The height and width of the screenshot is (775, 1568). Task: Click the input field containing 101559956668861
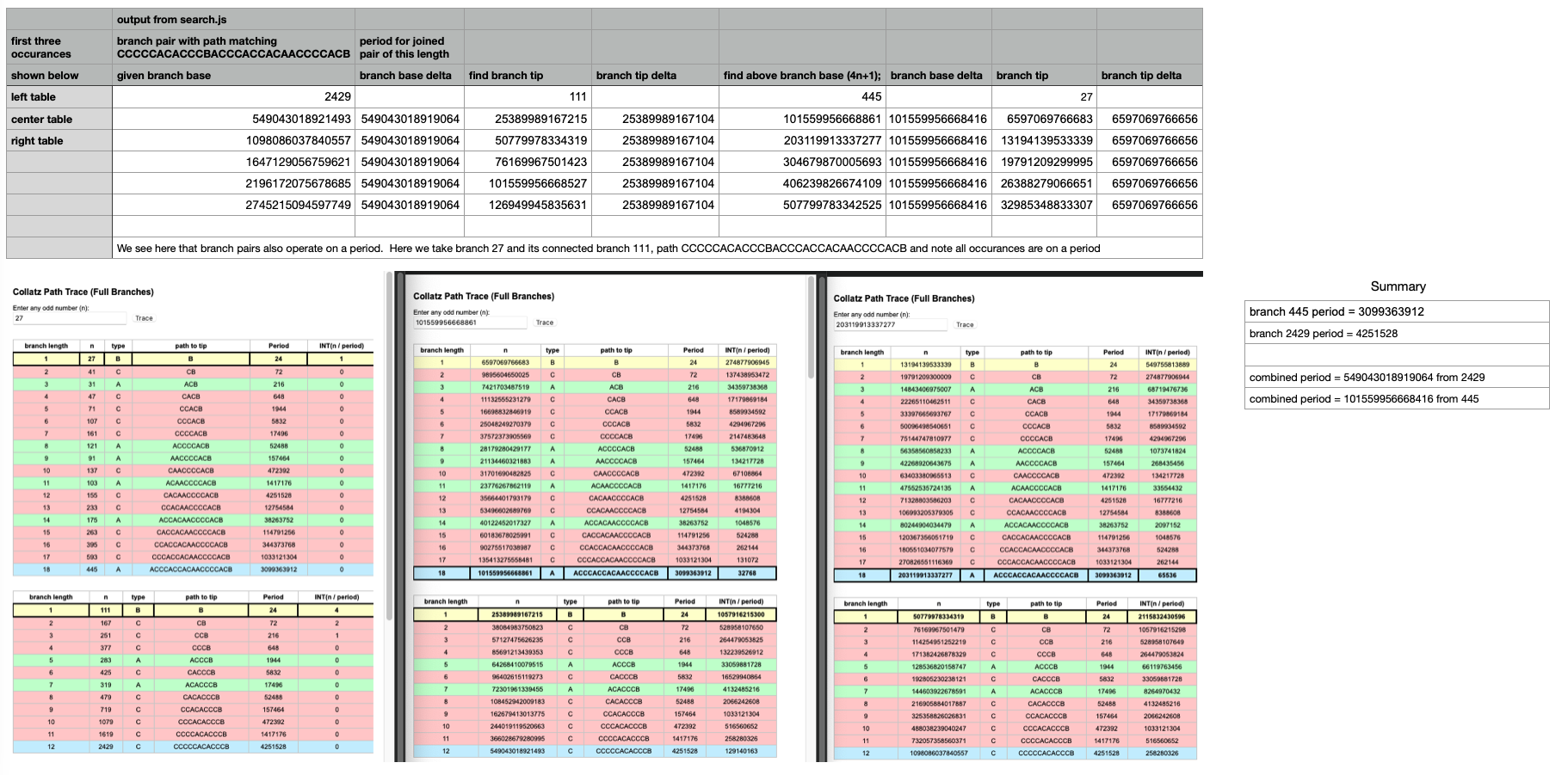pos(469,323)
